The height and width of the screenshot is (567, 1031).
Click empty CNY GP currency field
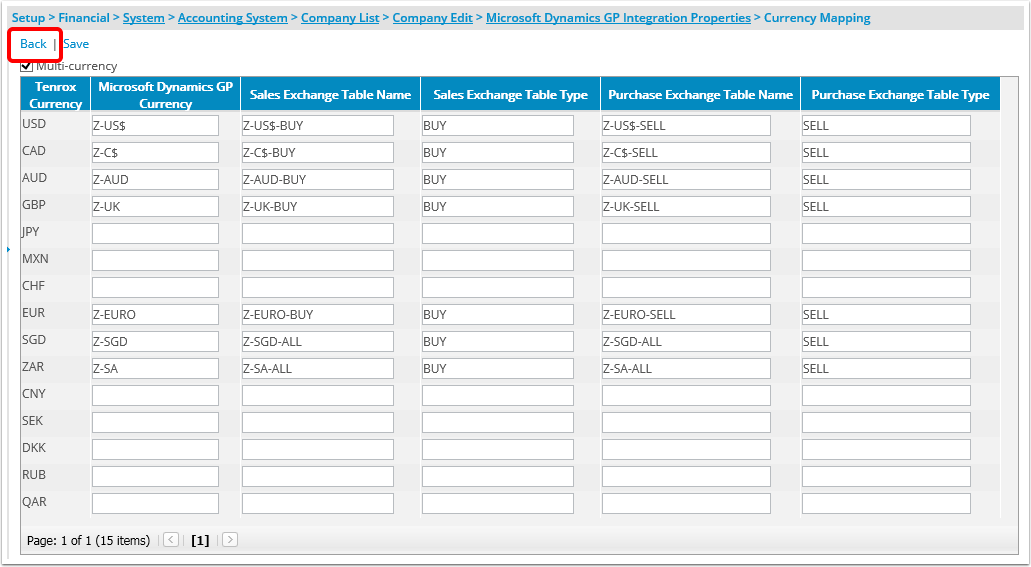click(155, 395)
